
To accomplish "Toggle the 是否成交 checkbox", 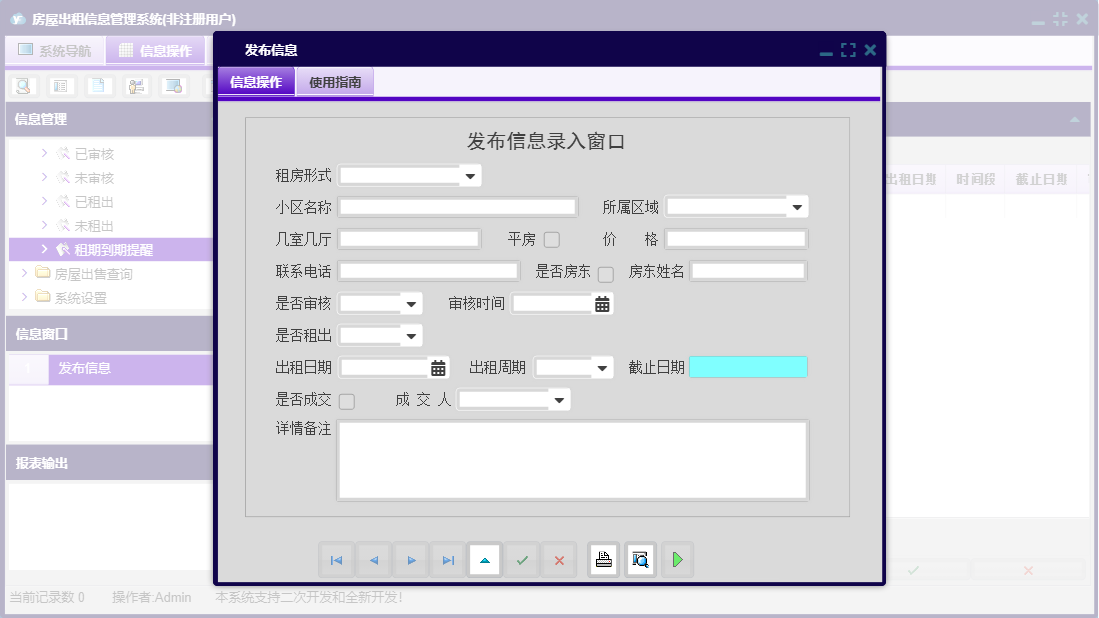I will (x=345, y=399).
